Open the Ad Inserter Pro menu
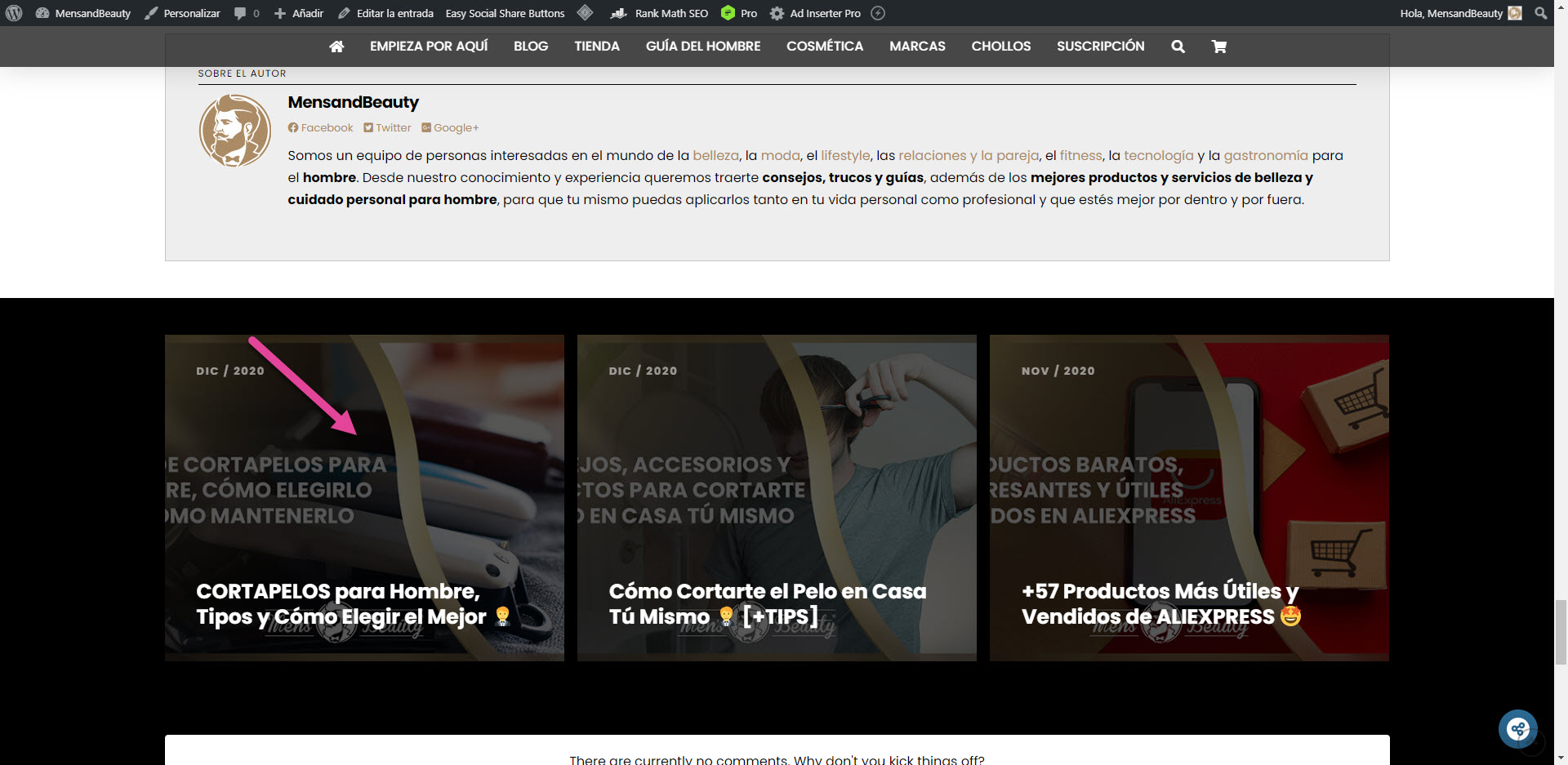Image resolution: width=1568 pixels, height=765 pixels. [815, 13]
